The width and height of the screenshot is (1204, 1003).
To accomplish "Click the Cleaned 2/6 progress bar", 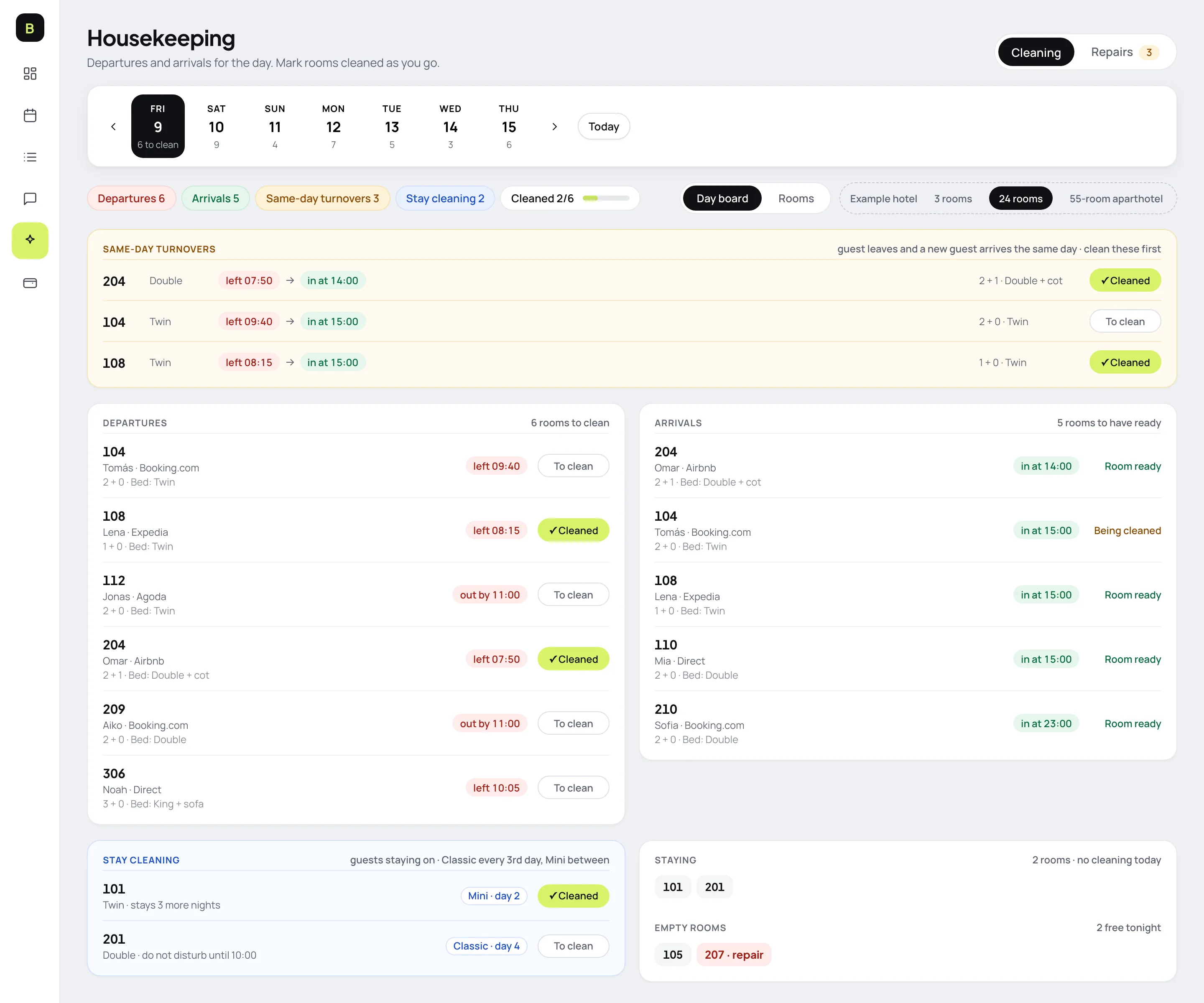I will click(606, 199).
